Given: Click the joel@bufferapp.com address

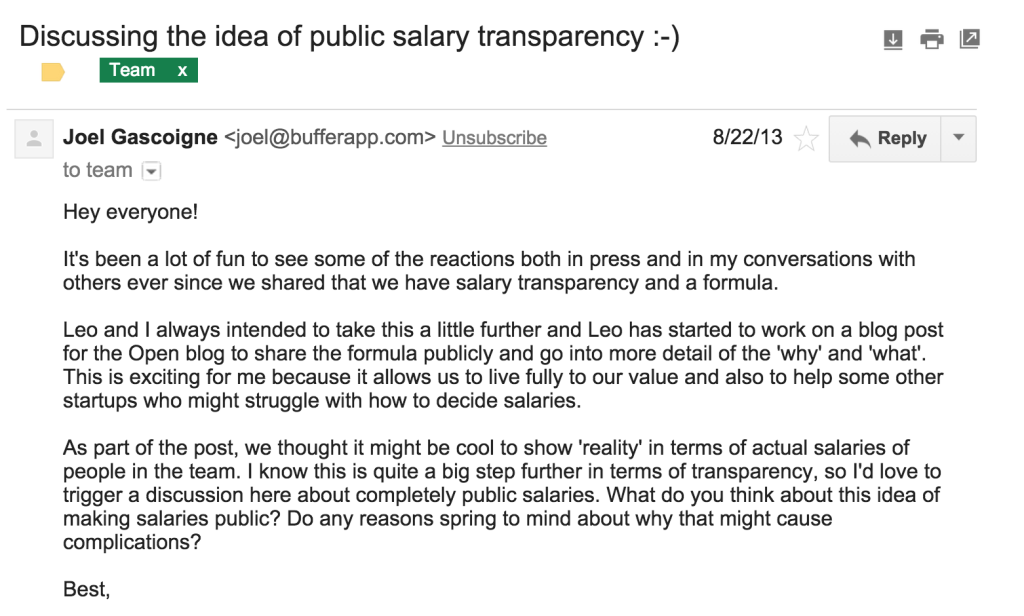Looking at the screenshot, I should pos(330,137).
